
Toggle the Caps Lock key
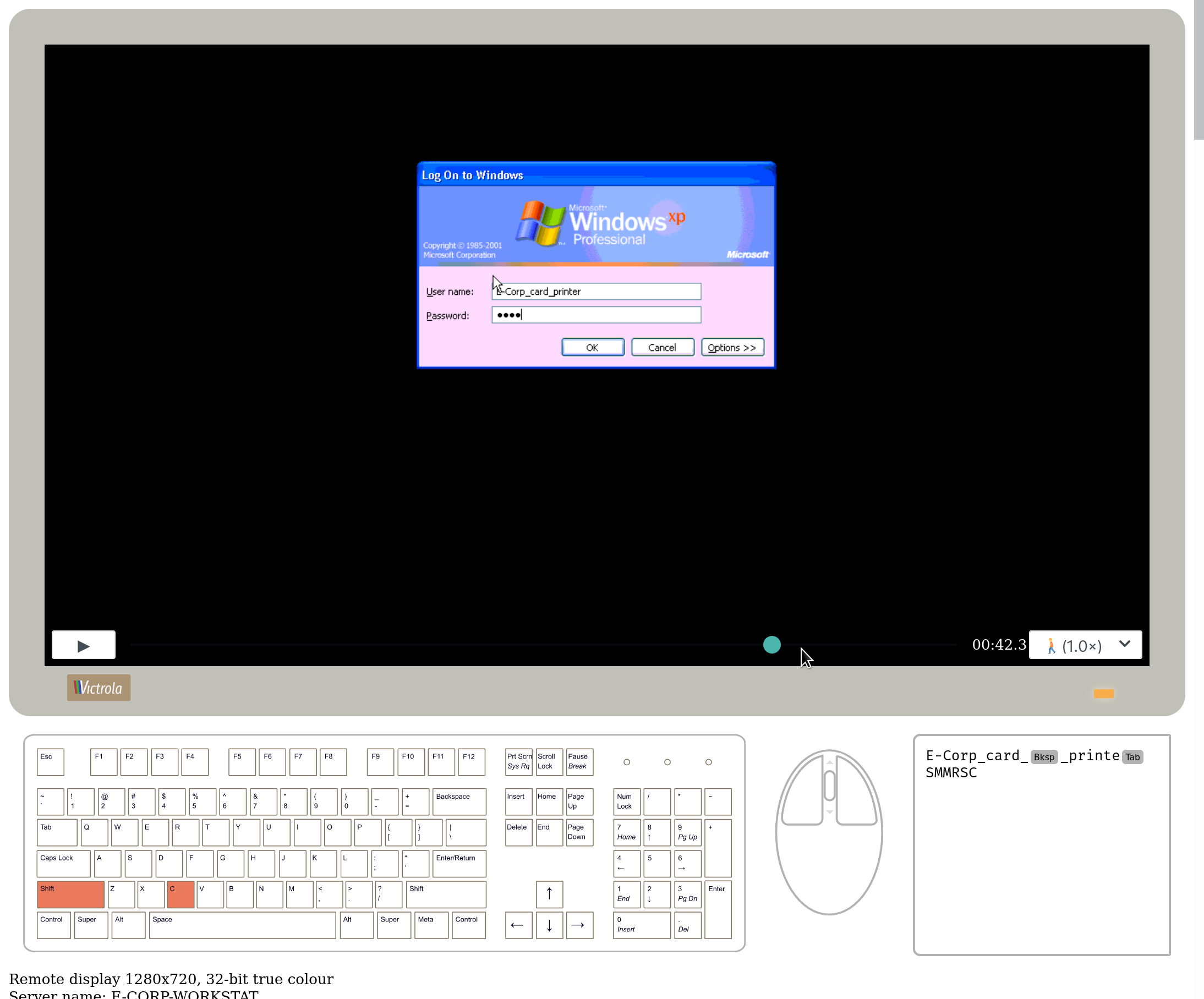pos(63,863)
